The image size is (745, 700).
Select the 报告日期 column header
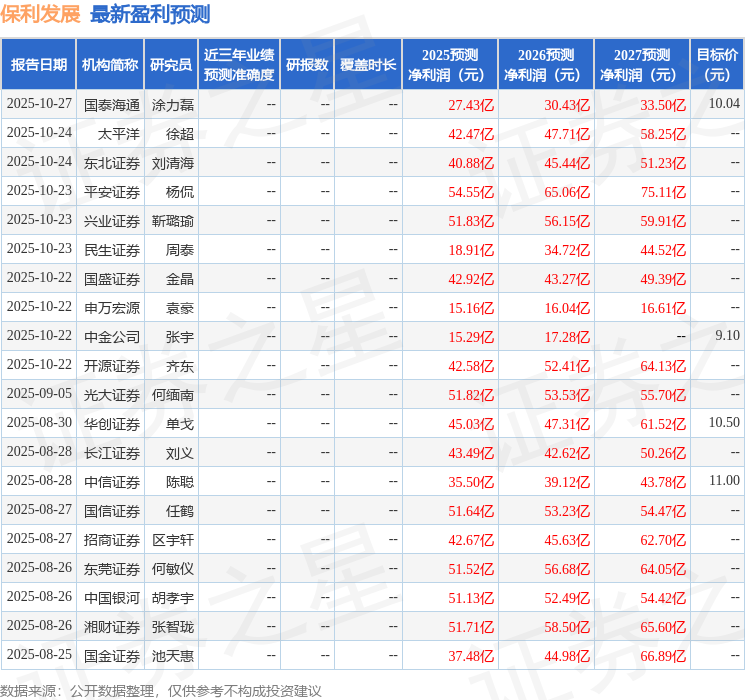(x=38, y=65)
